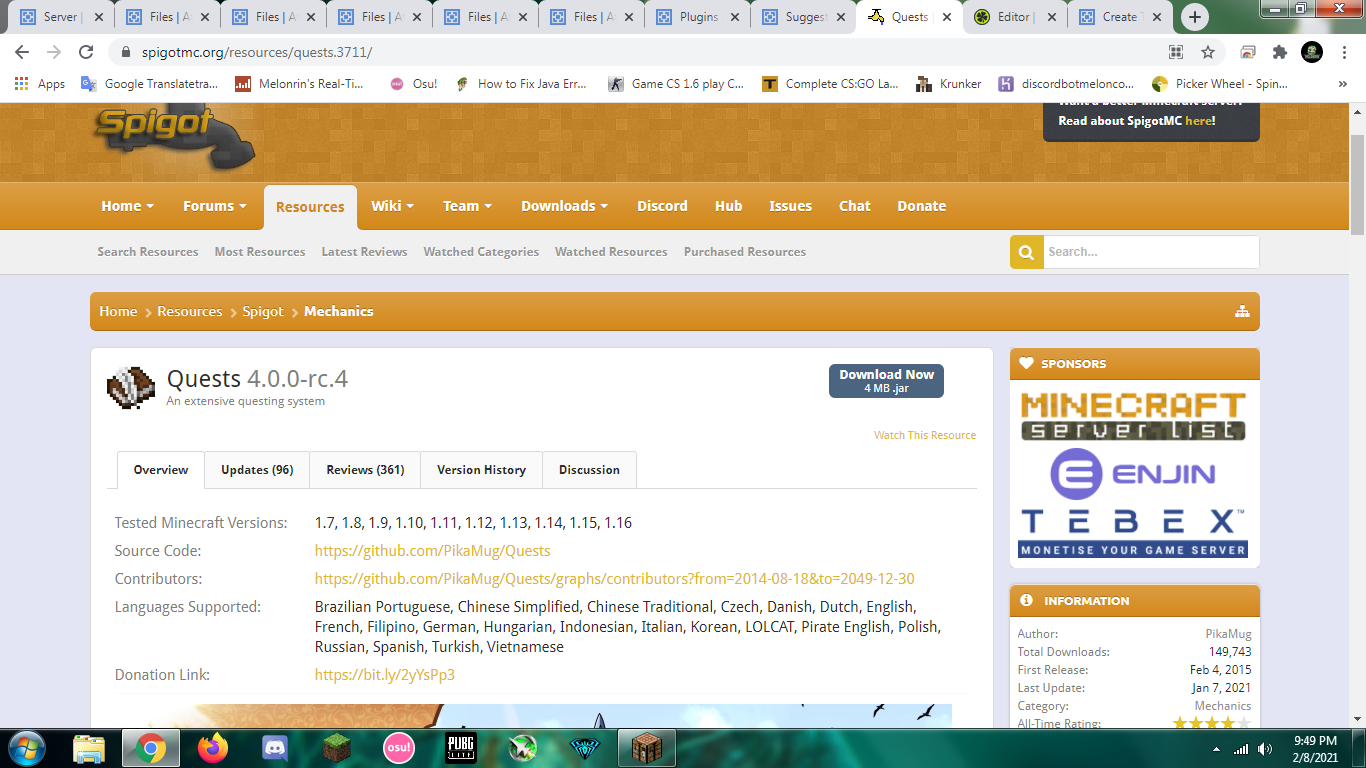Show more bookmarks with the double chevron
This screenshot has height=768, width=1366.
pyautogui.click(x=1343, y=84)
